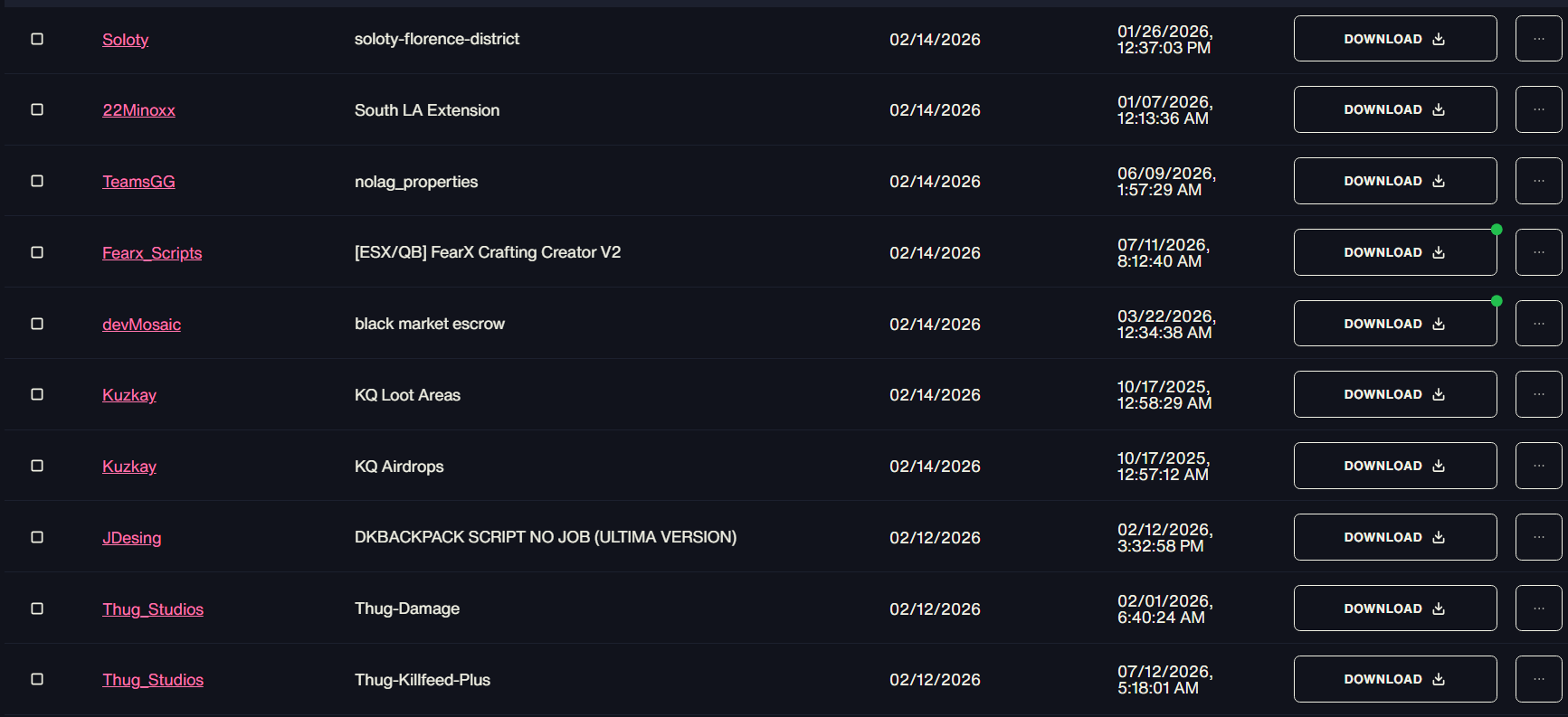Select the checkbox for the Thug-Killfeed-Plus row
Screen dimensions: 1568x717
click(37, 679)
